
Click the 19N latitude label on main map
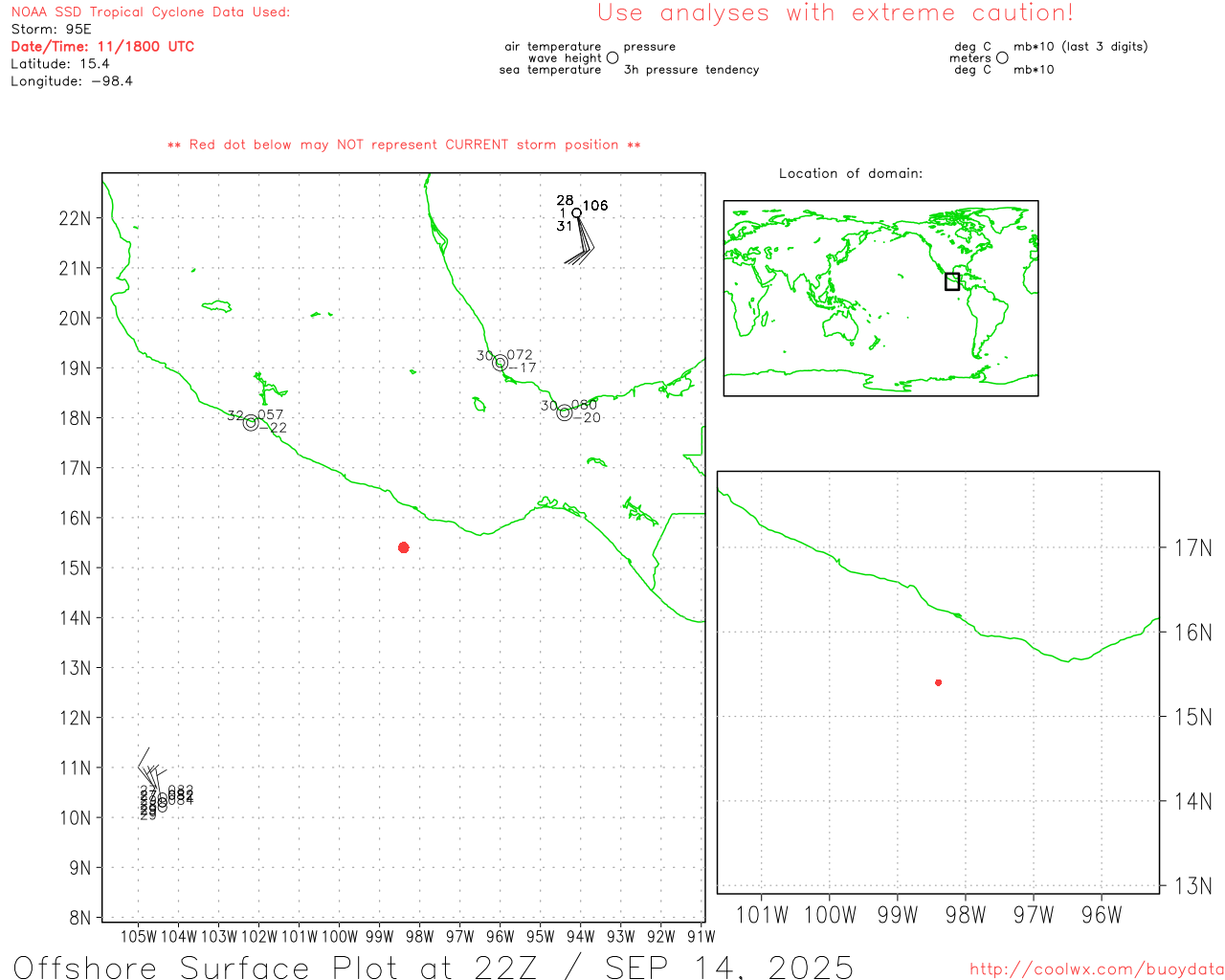75,368
